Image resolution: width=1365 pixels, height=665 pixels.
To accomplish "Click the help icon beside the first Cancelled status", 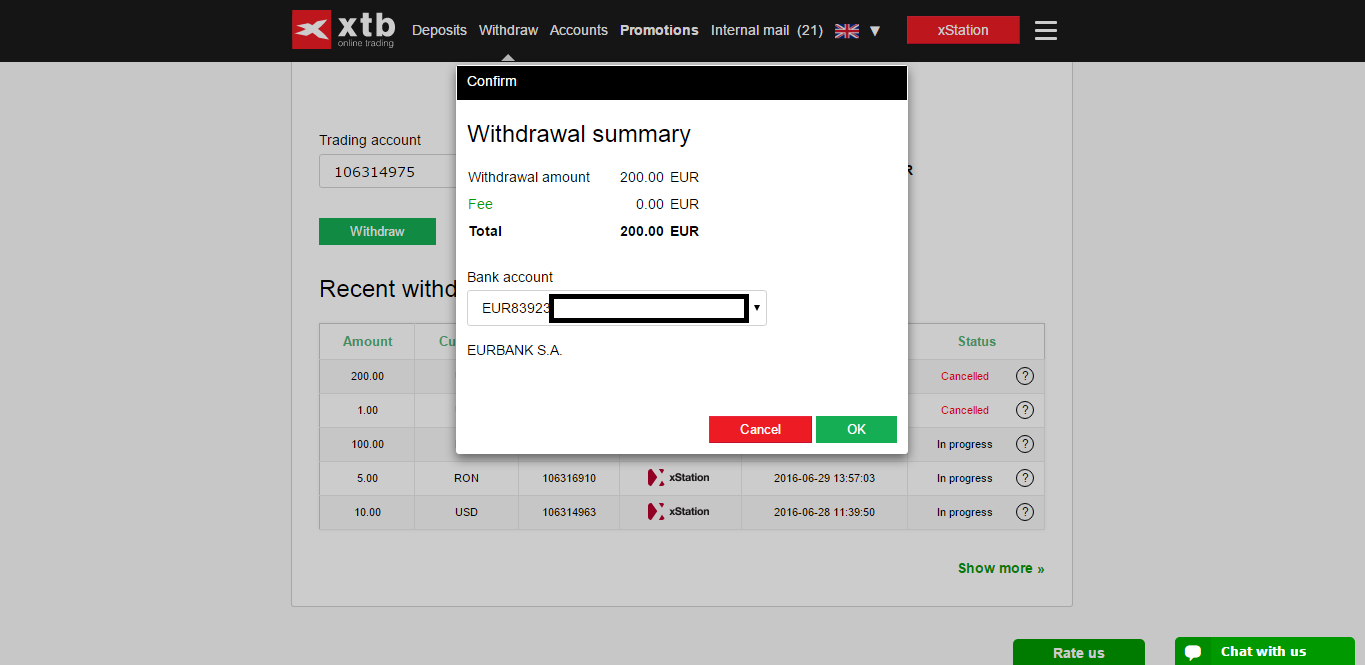I will pyautogui.click(x=1024, y=375).
